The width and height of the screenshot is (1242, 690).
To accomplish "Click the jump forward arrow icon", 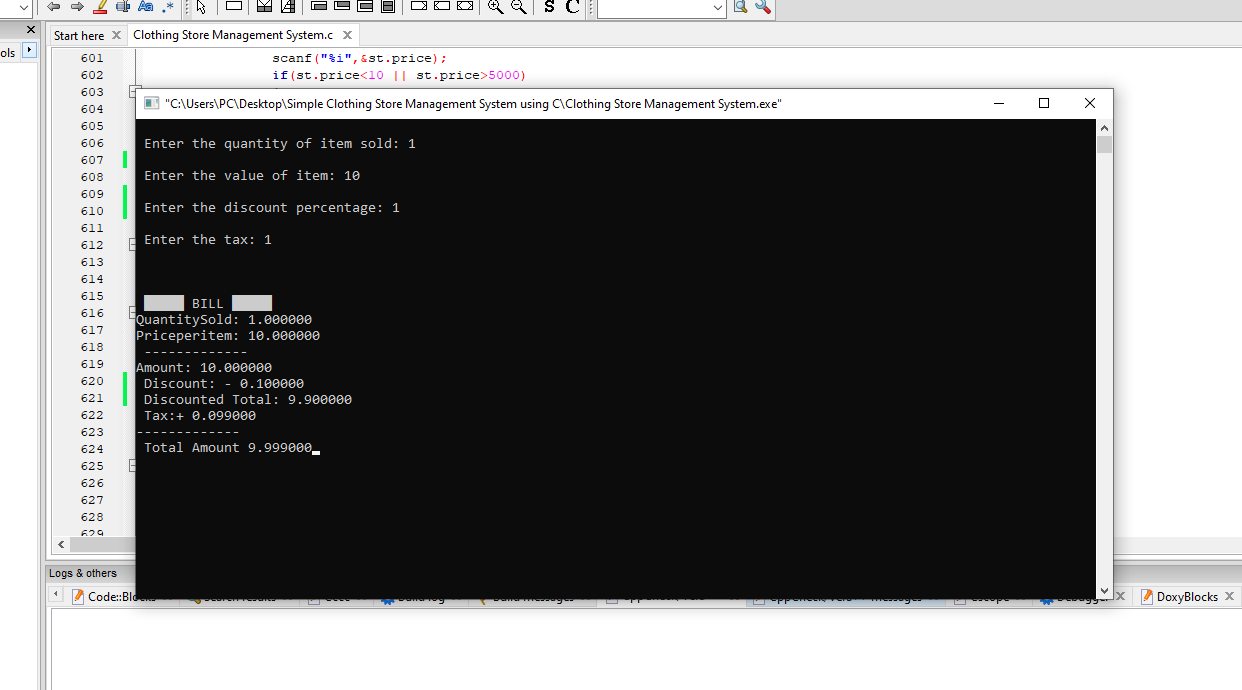I will (x=77, y=7).
